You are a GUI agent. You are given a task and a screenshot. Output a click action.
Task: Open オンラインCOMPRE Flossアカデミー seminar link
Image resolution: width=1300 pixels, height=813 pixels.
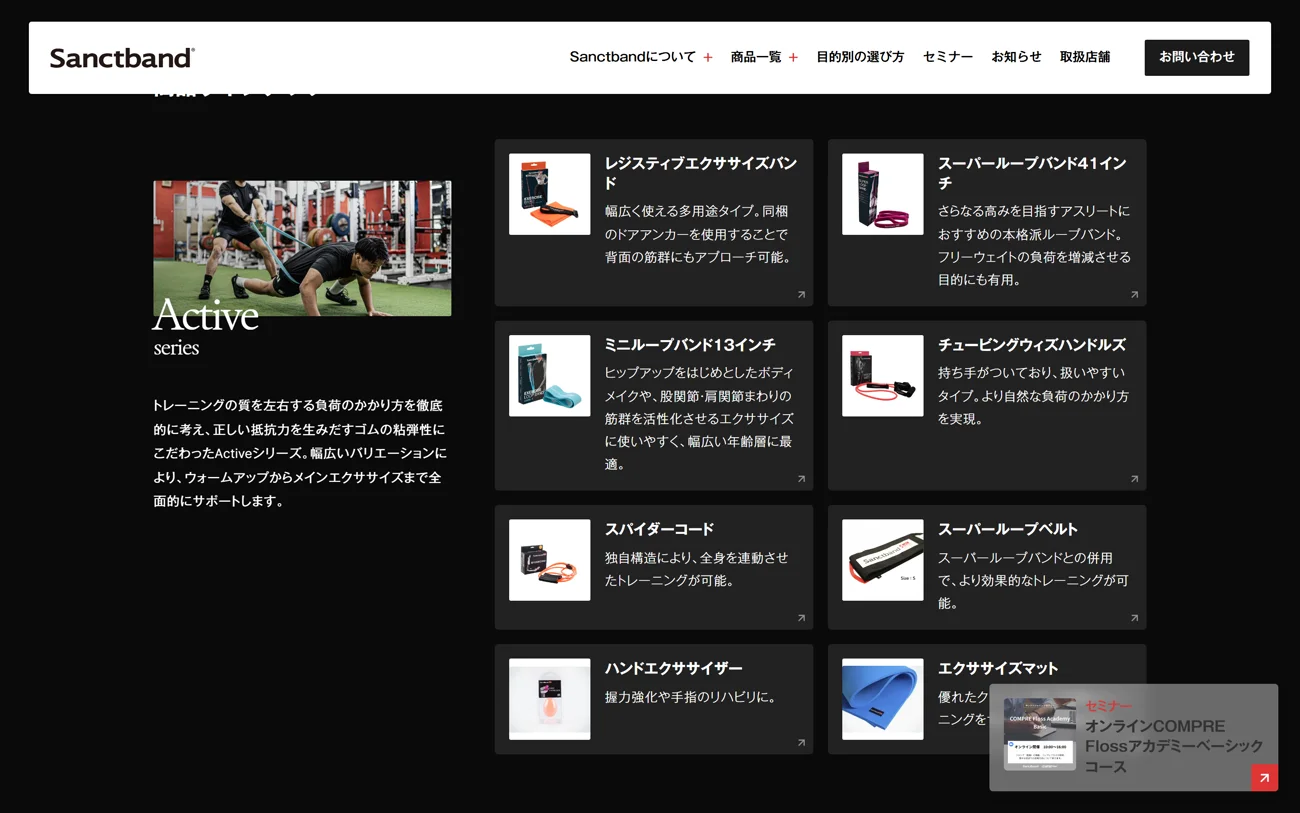(x=1174, y=747)
